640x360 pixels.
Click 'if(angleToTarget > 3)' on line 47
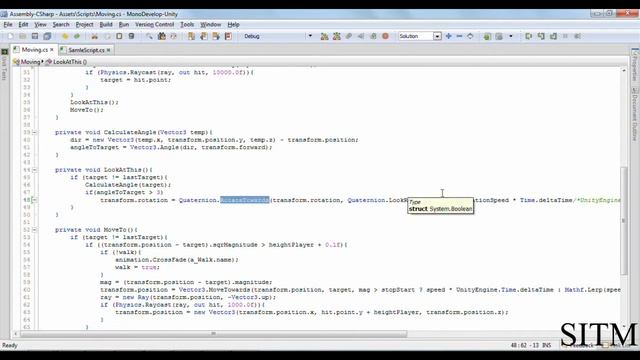pyautogui.click(x=124, y=192)
